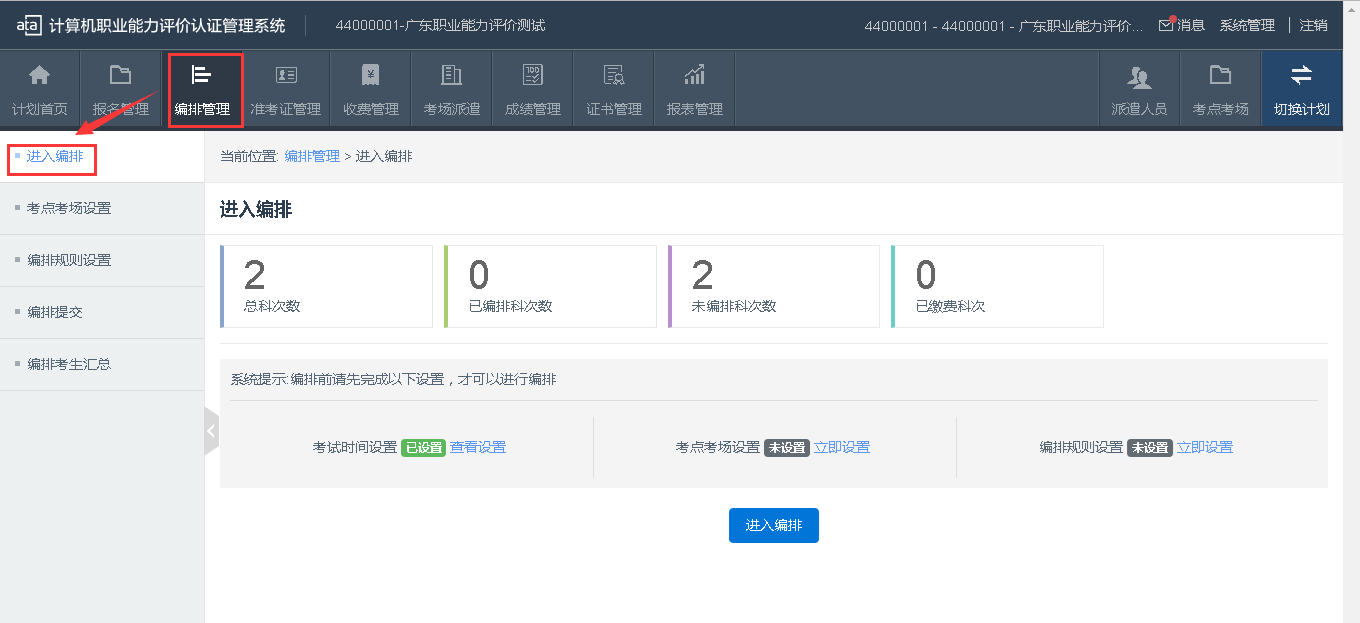Collapse the left sidebar with arrow handle
1360x623 pixels.
point(211,431)
